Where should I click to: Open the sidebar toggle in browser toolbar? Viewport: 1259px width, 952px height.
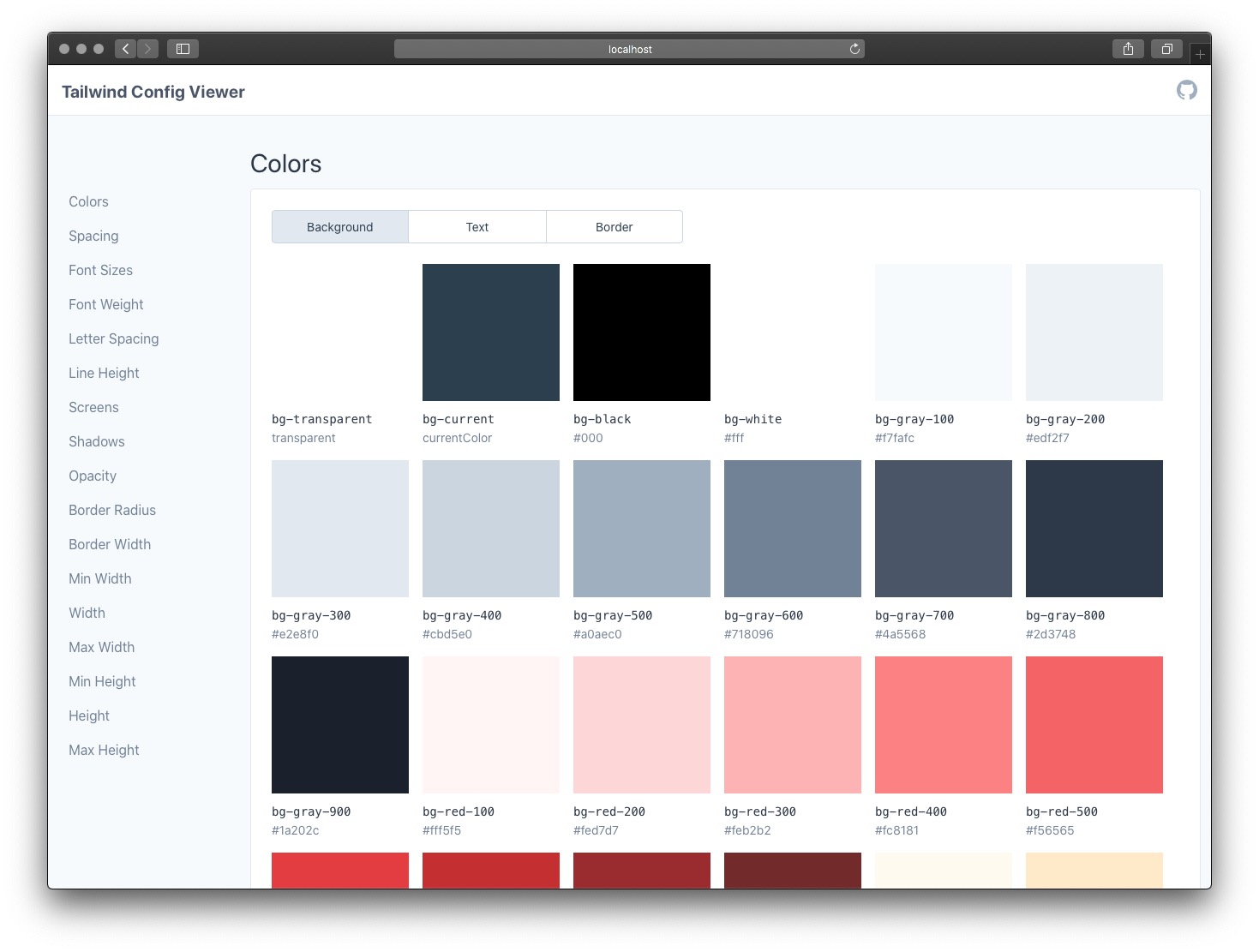[183, 49]
